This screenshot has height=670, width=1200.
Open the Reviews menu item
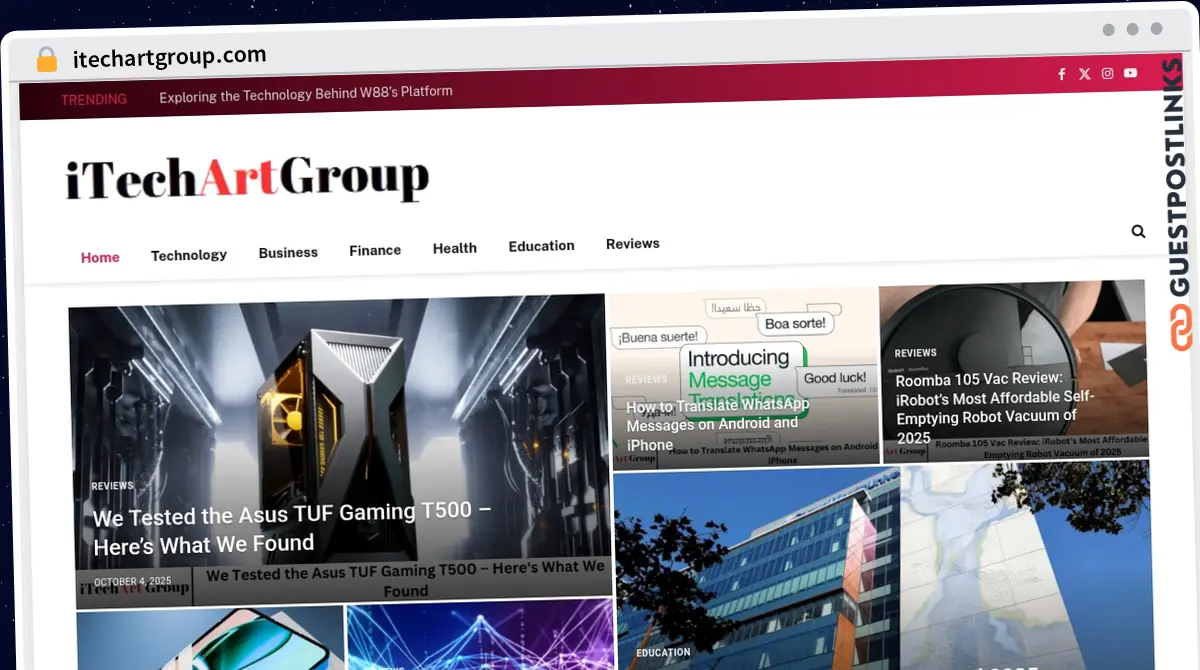[633, 244]
